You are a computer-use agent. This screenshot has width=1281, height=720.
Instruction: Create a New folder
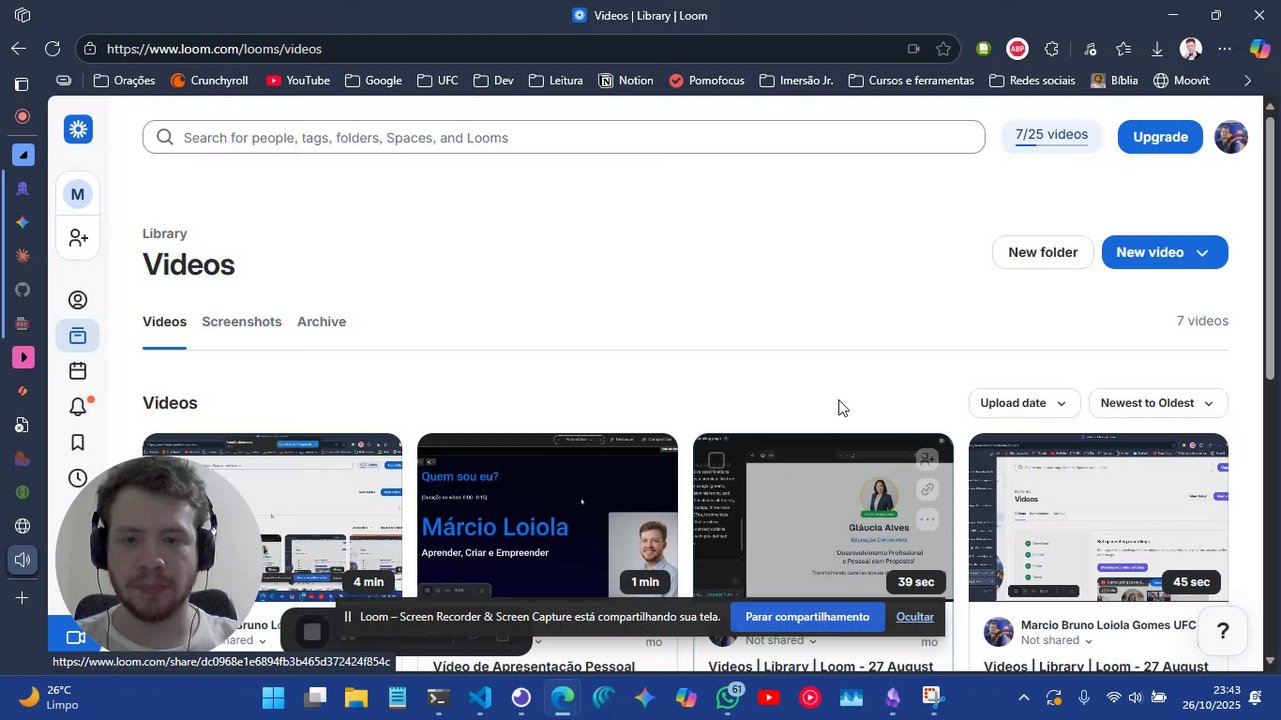(x=1043, y=253)
